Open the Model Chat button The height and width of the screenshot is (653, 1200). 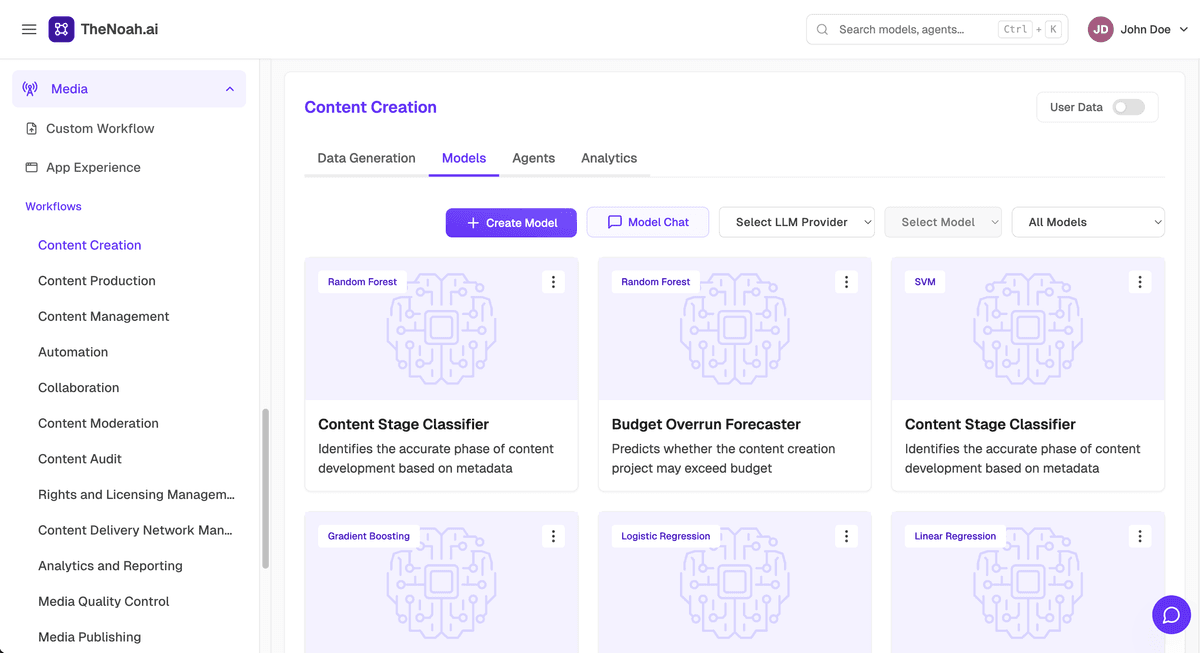[x=648, y=222]
